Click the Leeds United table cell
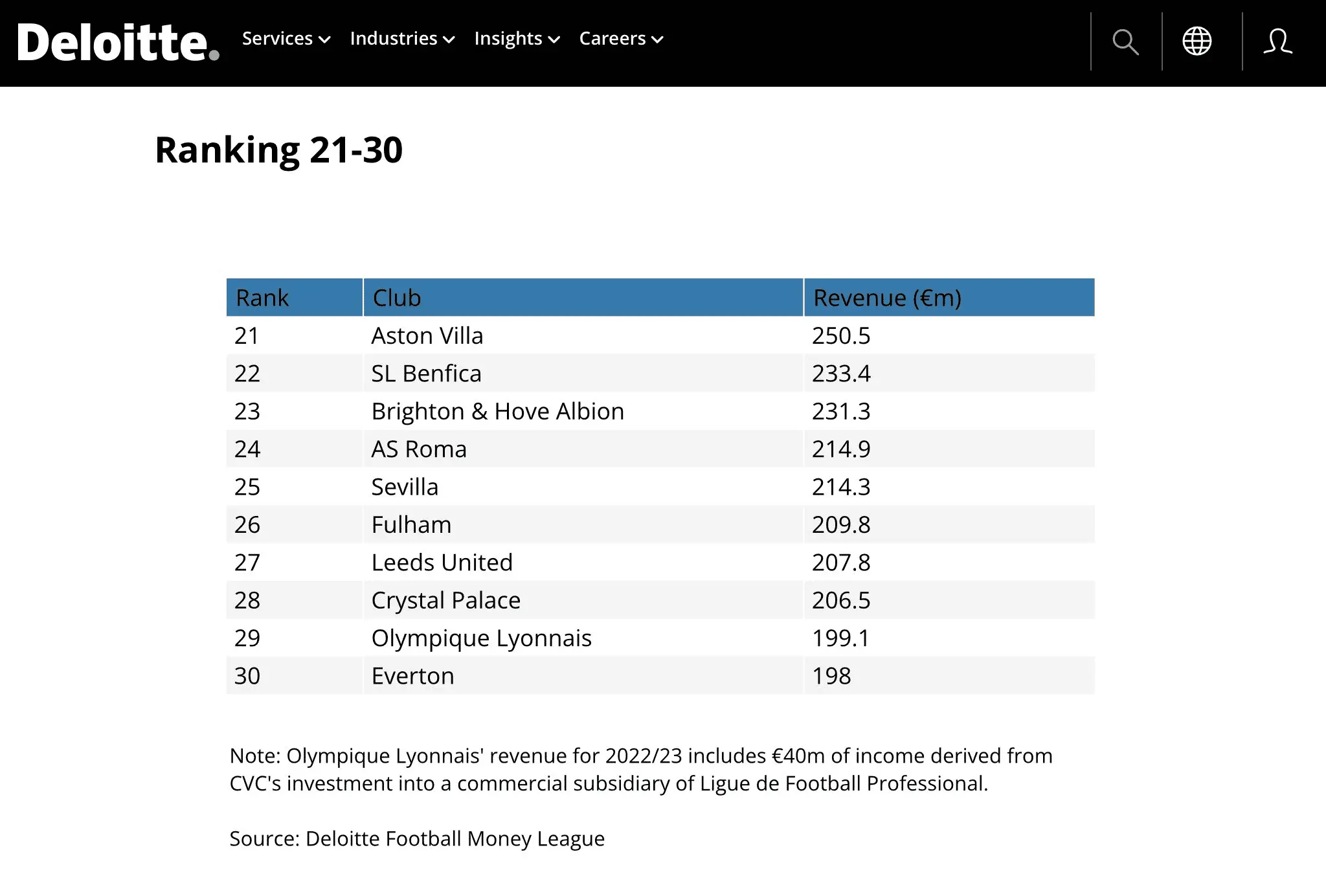The width and height of the screenshot is (1326, 896). click(442, 563)
